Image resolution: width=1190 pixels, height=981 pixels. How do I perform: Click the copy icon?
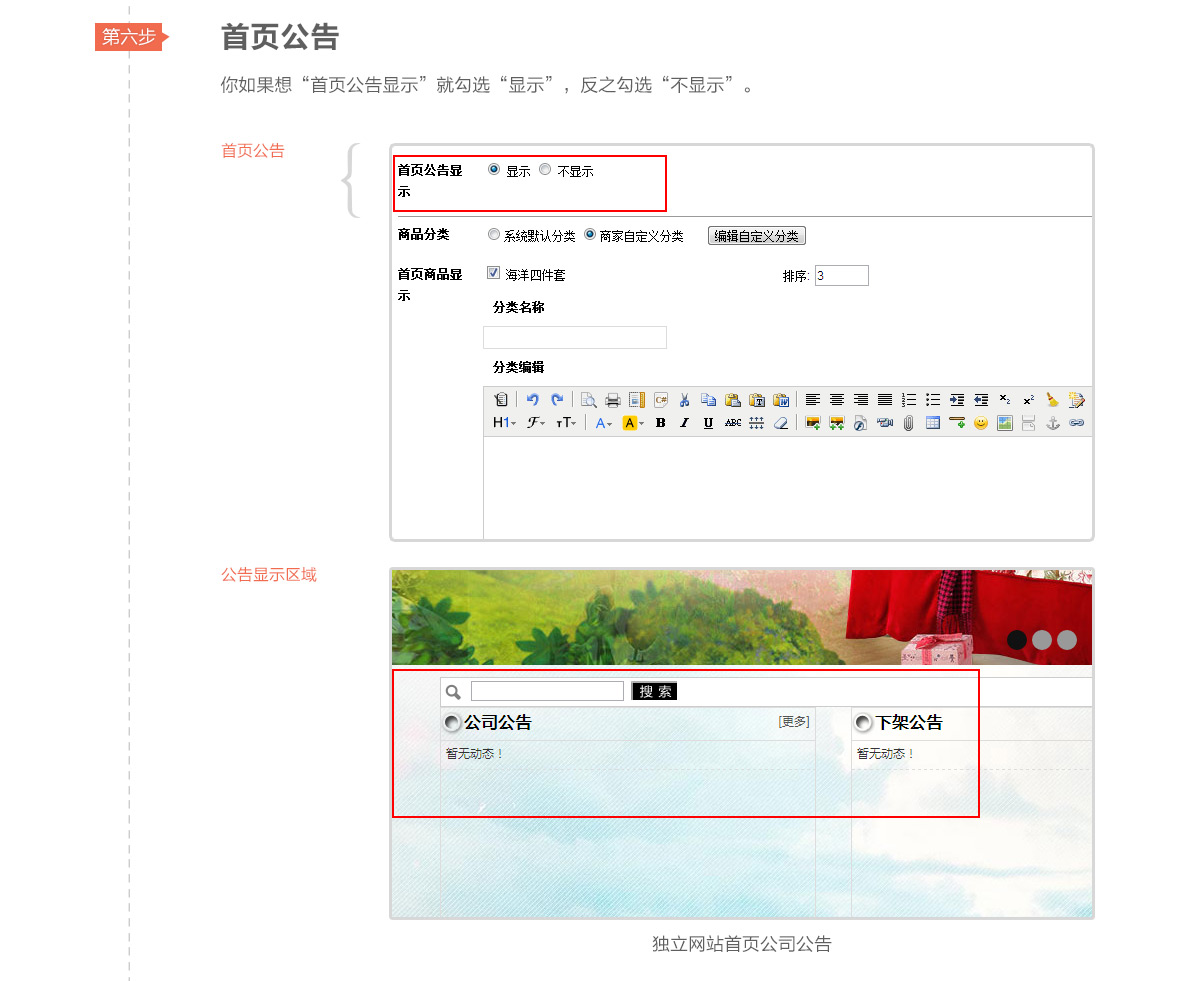click(708, 400)
